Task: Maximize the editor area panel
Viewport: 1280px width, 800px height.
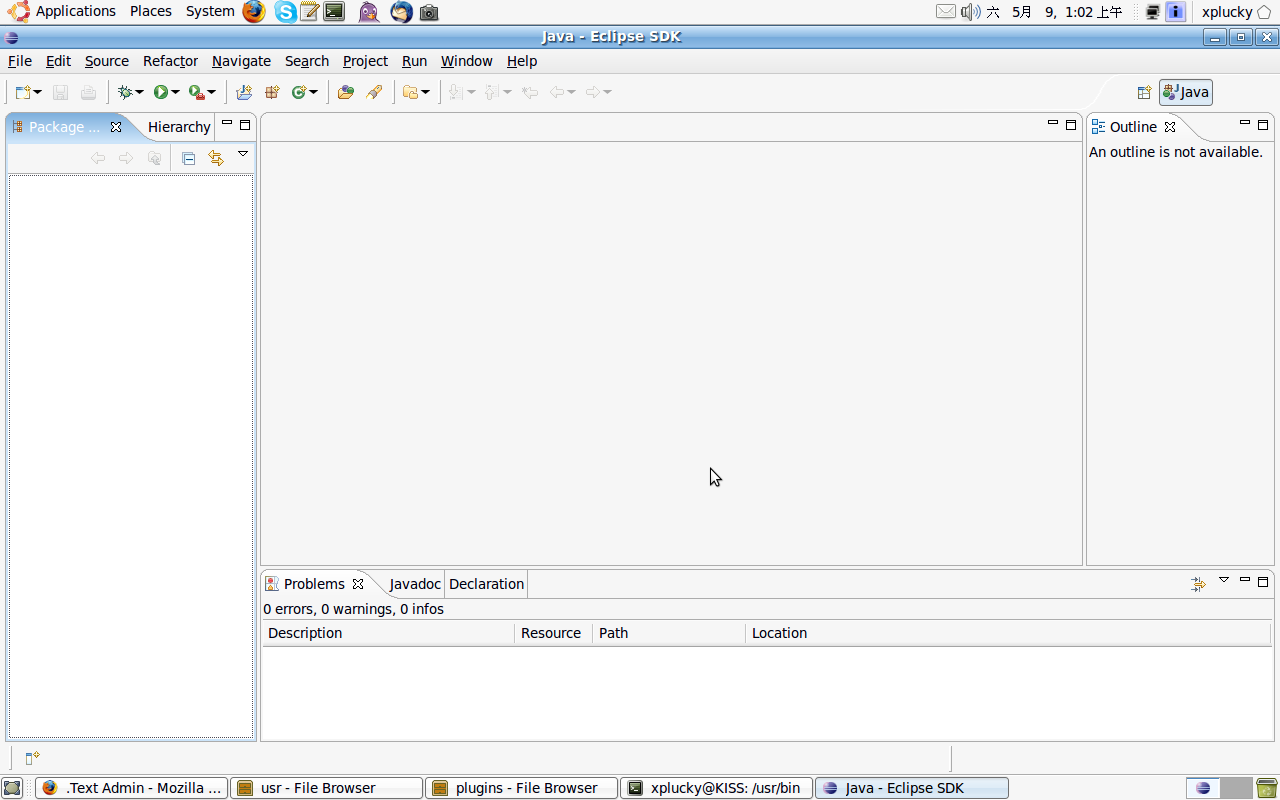Action: (x=1071, y=125)
